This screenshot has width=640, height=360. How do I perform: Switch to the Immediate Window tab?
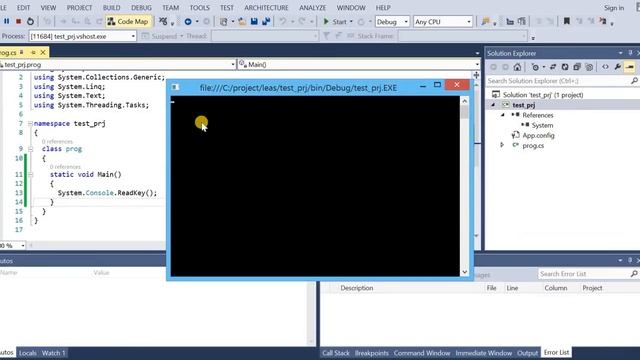pos(484,353)
